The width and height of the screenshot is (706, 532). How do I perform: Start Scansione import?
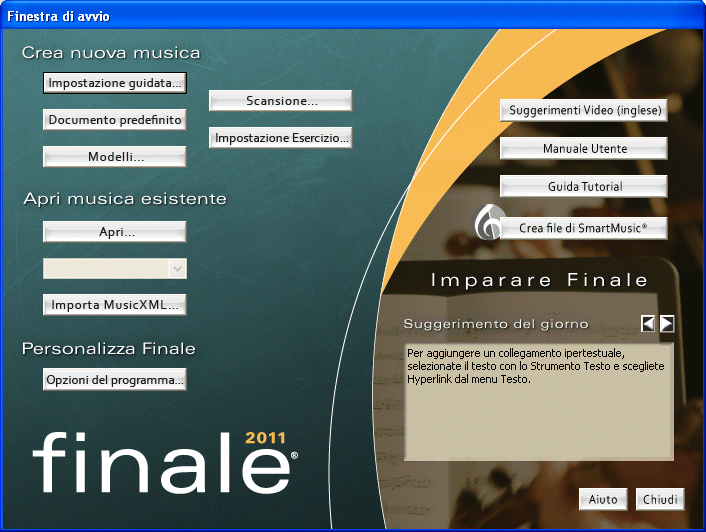click(281, 101)
